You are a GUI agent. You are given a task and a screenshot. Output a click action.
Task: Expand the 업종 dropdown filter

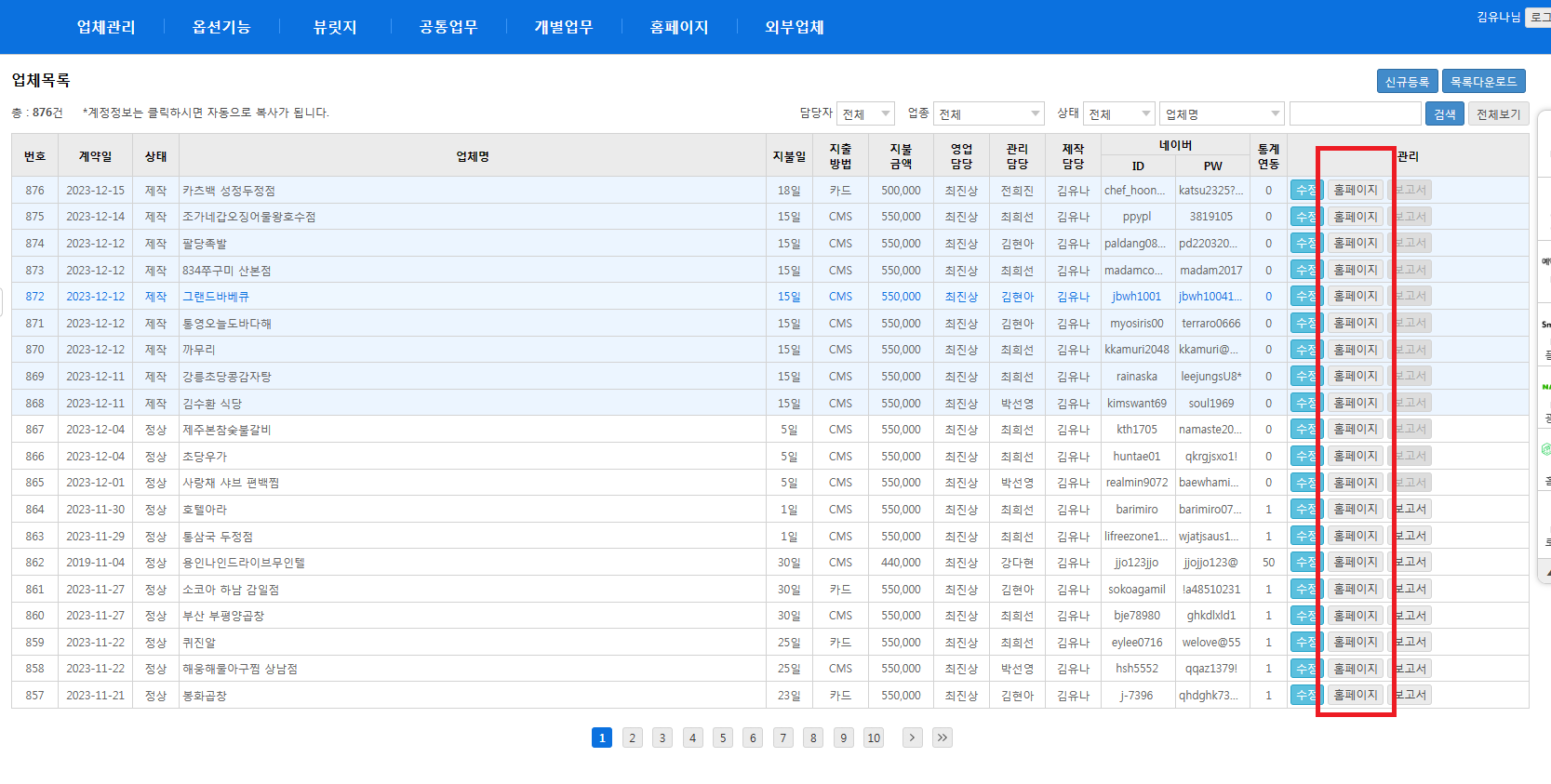click(988, 113)
